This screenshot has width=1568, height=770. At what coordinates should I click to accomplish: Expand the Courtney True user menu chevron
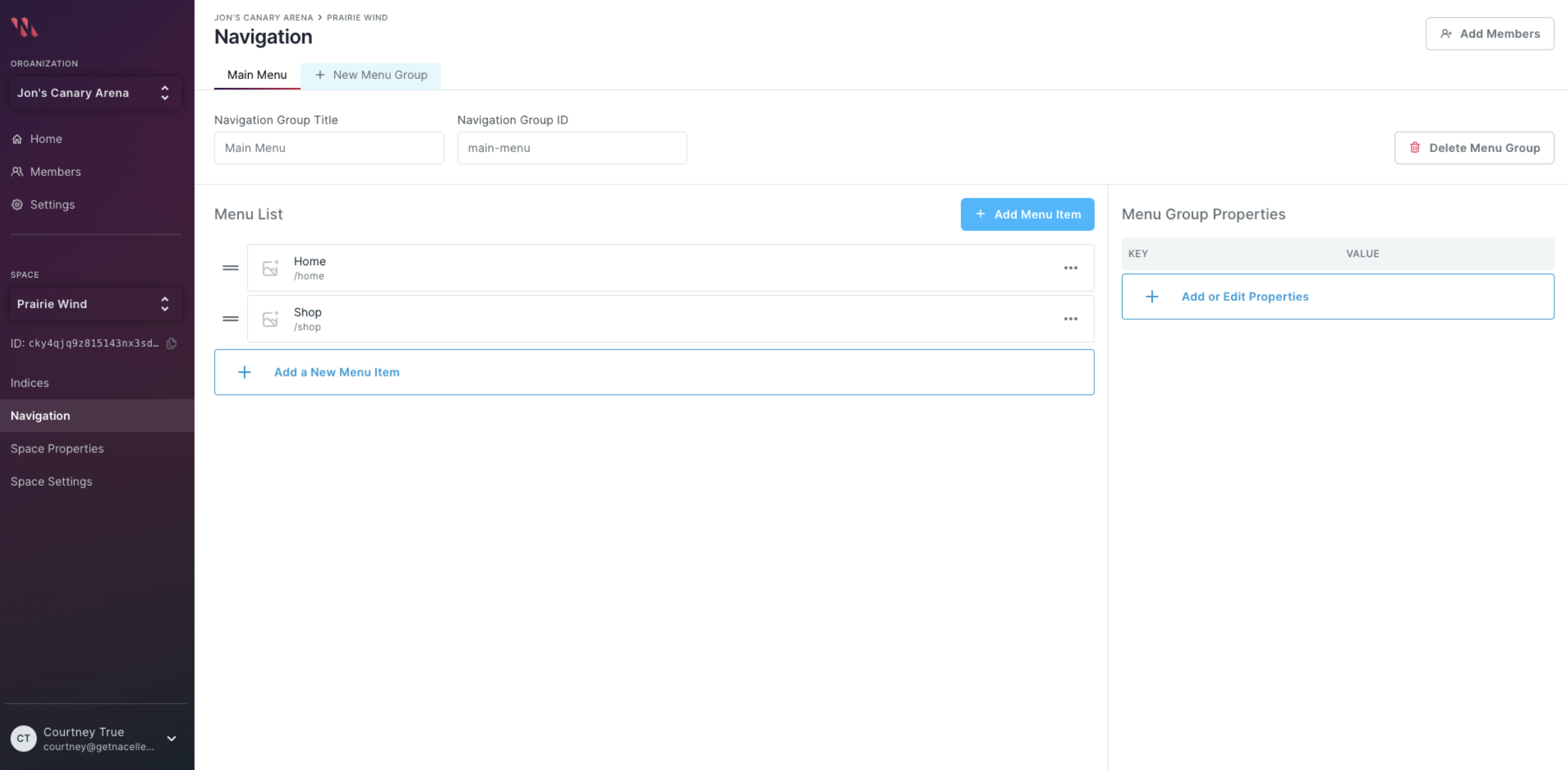click(x=172, y=738)
